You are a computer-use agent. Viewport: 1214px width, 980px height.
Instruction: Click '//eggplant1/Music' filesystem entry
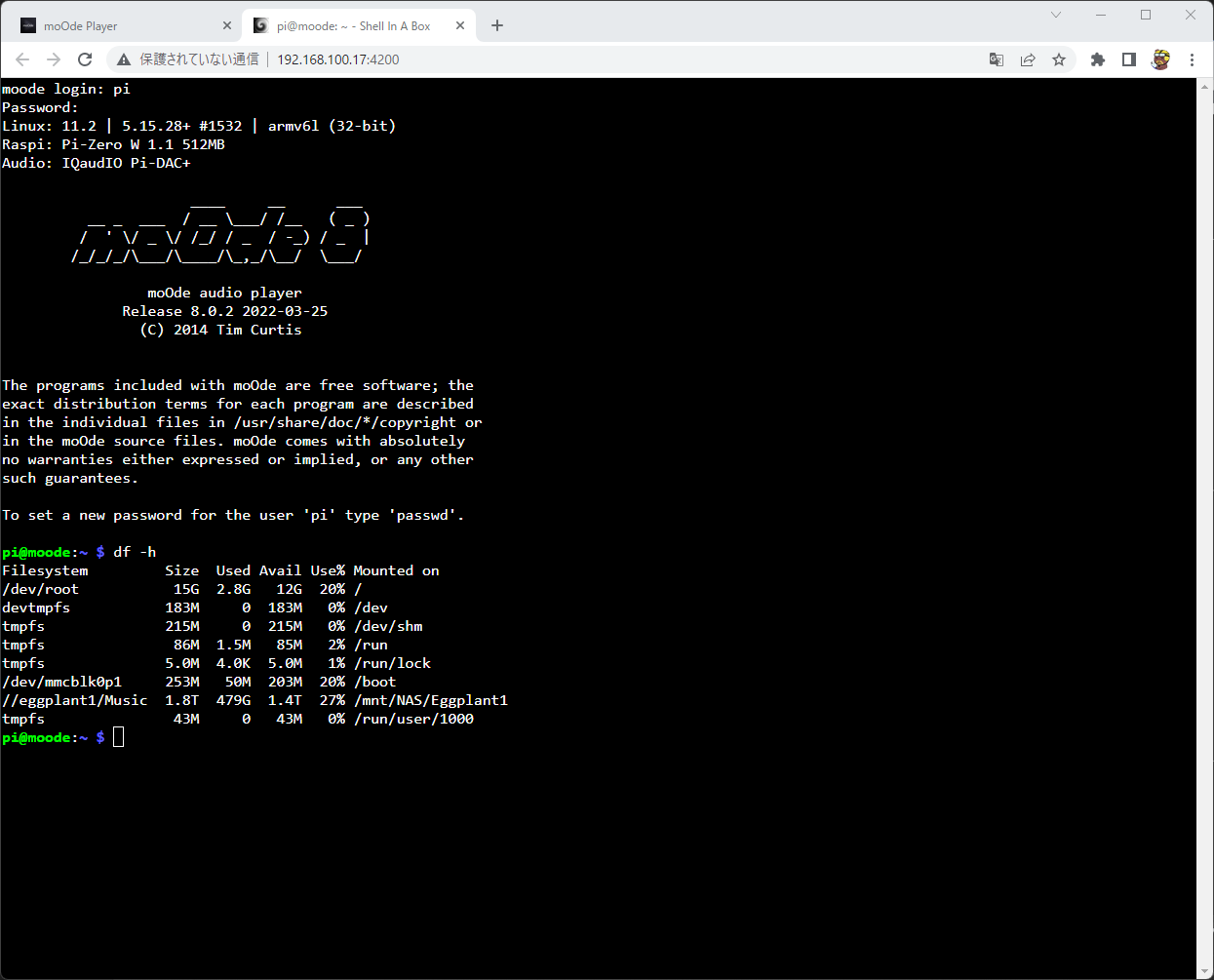point(75,700)
